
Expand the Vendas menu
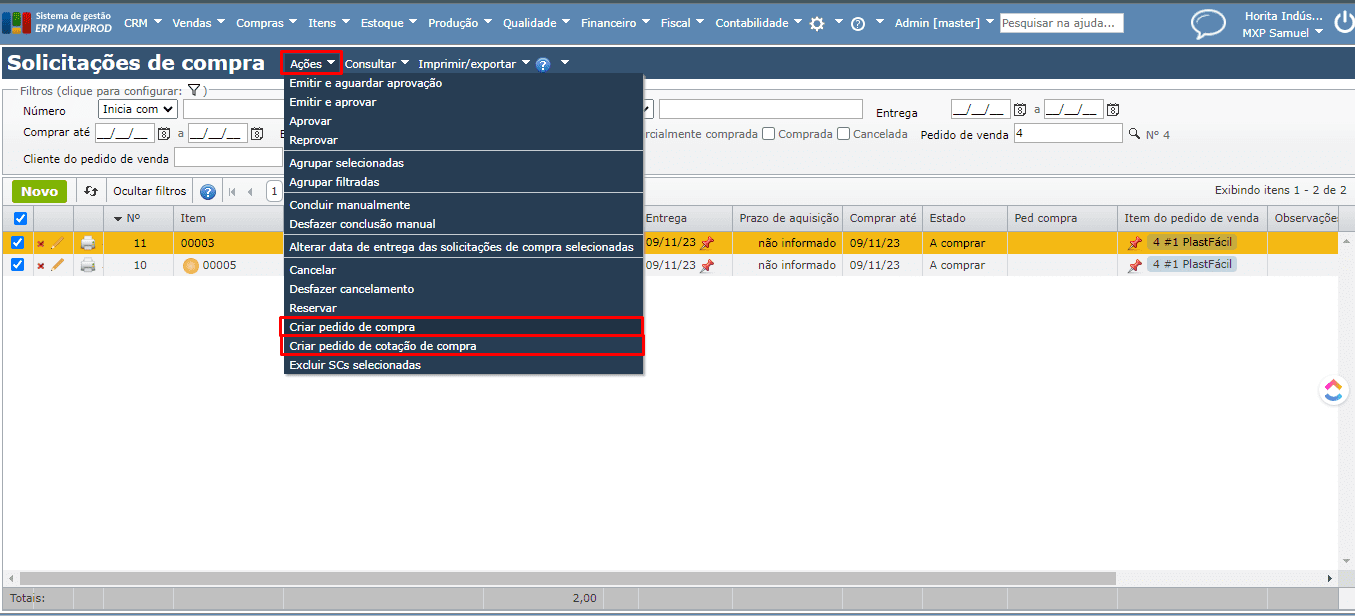point(198,23)
